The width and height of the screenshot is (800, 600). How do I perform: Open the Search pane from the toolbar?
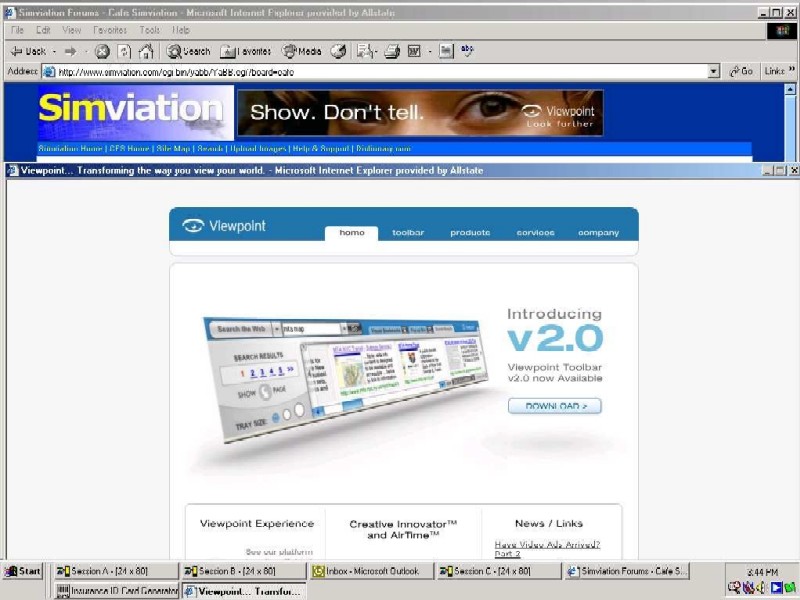(188, 51)
